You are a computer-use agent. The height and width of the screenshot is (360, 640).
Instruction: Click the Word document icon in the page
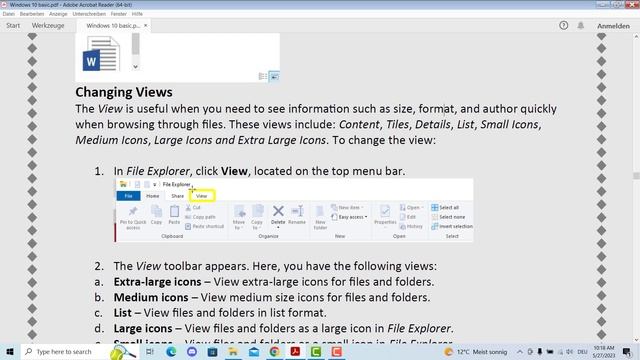coord(101,54)
